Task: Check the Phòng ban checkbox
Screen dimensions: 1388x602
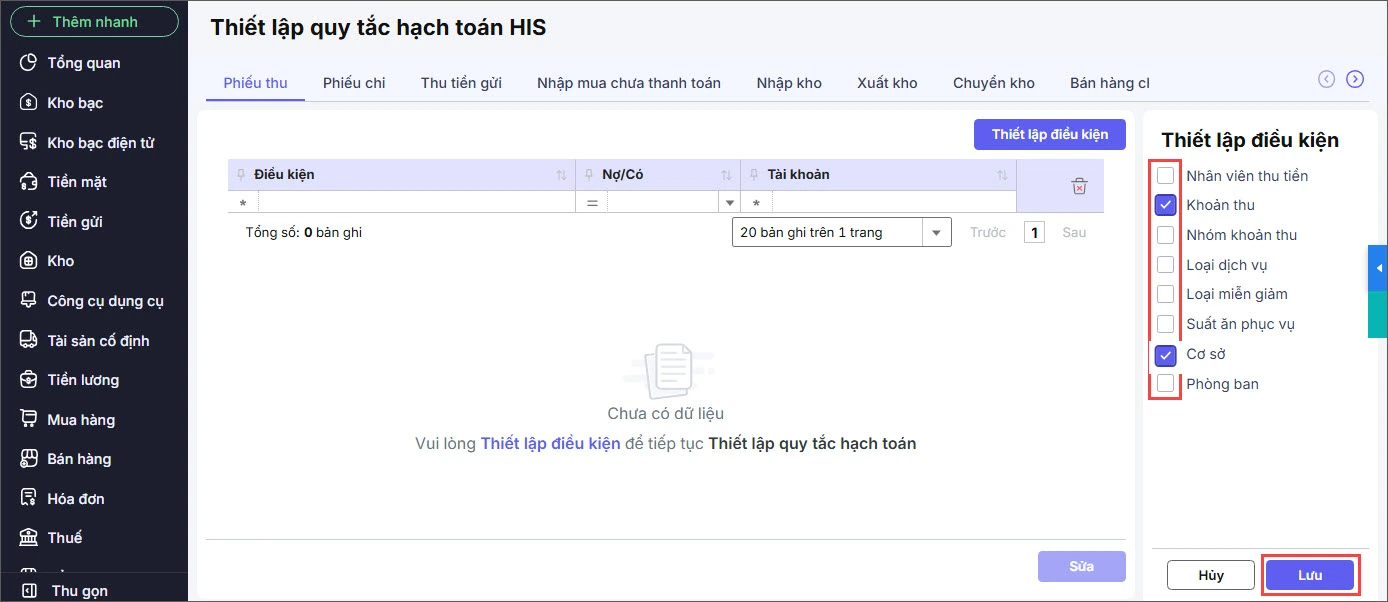Action: [x=1166, y=384]
